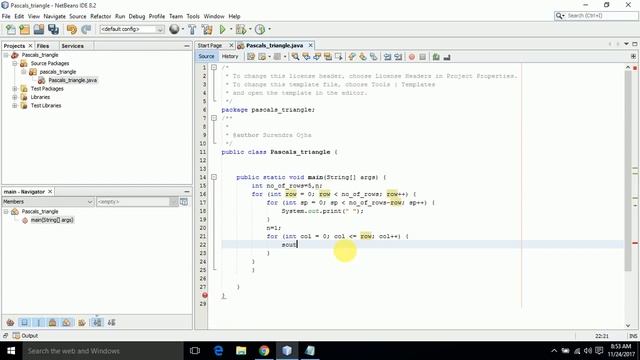The width and height of the screenshot is (640, 360).
Task: Click the Start Macro Recording red icon
Action: 412,57
